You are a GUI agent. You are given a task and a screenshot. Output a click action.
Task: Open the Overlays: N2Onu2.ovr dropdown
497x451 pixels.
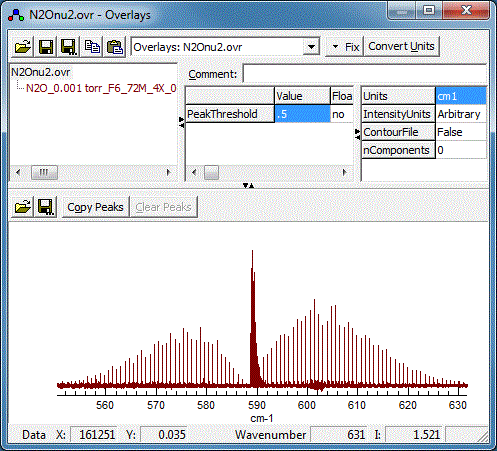[x=311, y=47]
